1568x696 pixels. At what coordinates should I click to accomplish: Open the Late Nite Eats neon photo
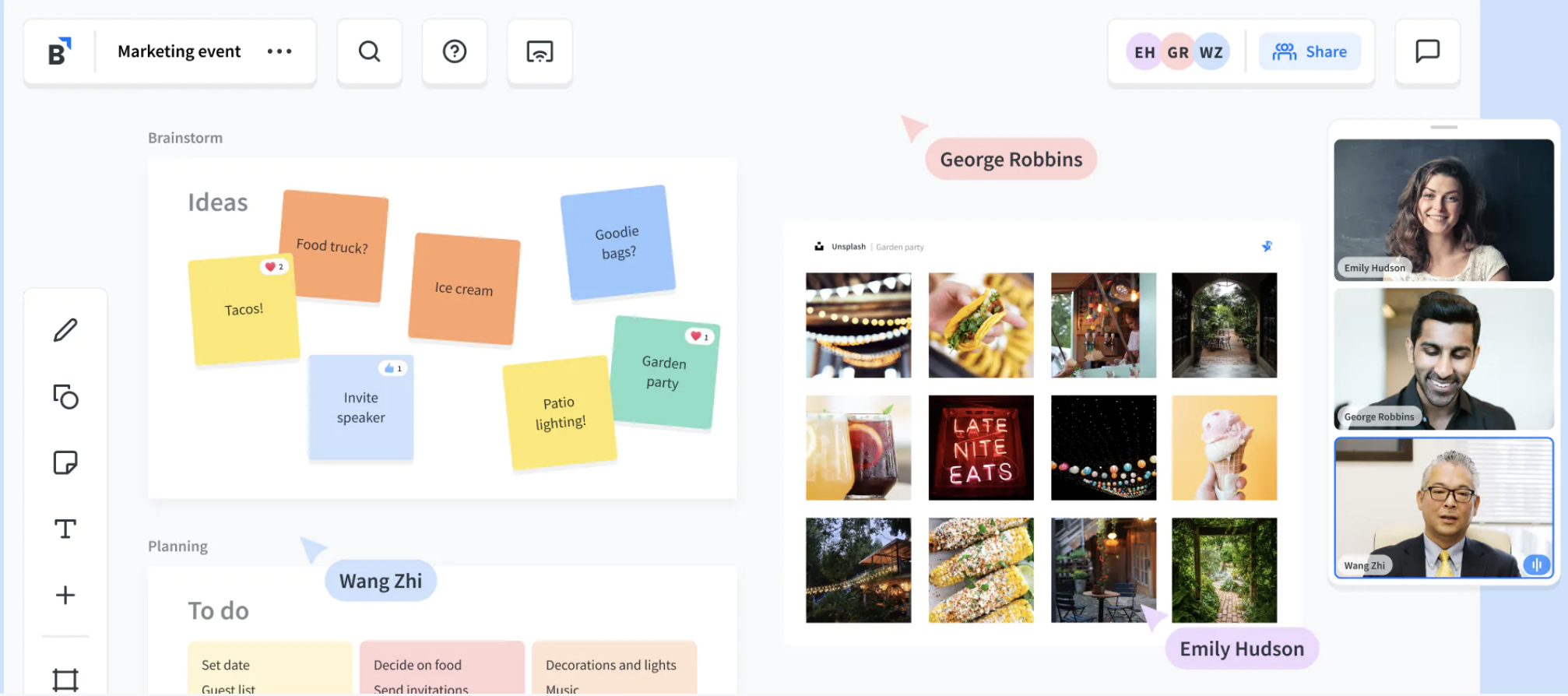pos(981,448)
